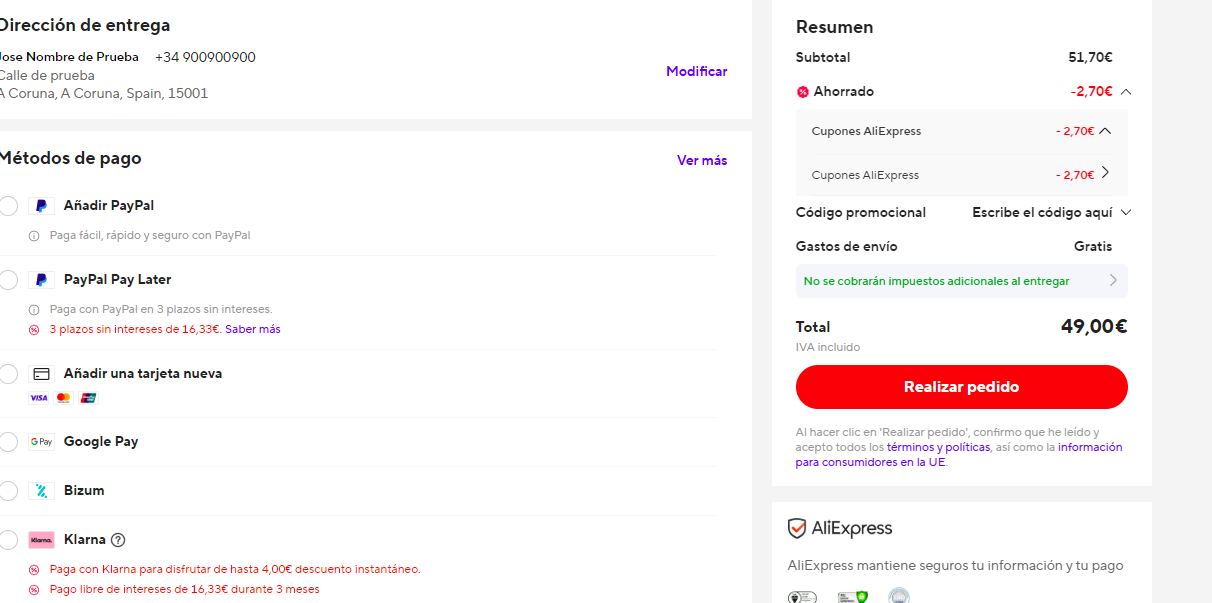The width and height of the screenshot is (1212, 603).
Task: Select the PayPal Pay Later radio button
Action: pyautogui.click(x=8, y=280)
